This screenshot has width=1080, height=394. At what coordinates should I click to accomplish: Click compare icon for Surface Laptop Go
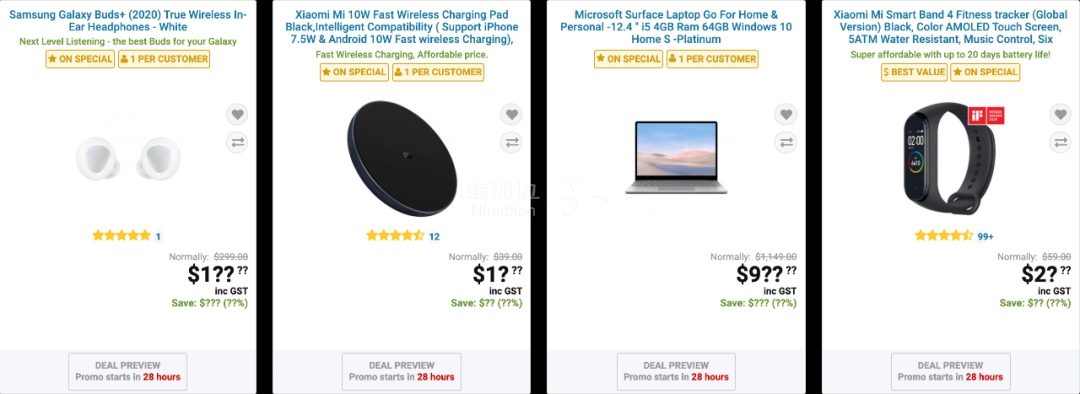point(785,143)
